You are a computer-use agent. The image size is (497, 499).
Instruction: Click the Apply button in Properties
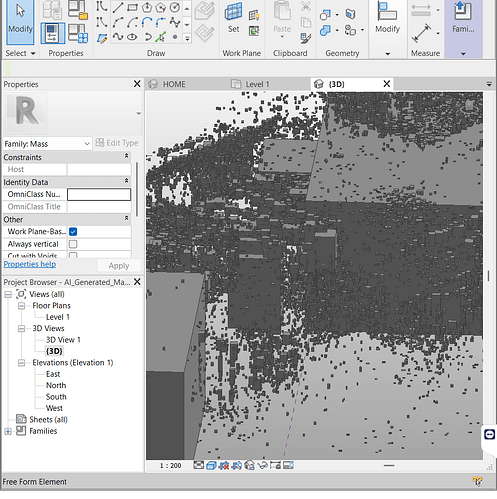click(119, 266)
